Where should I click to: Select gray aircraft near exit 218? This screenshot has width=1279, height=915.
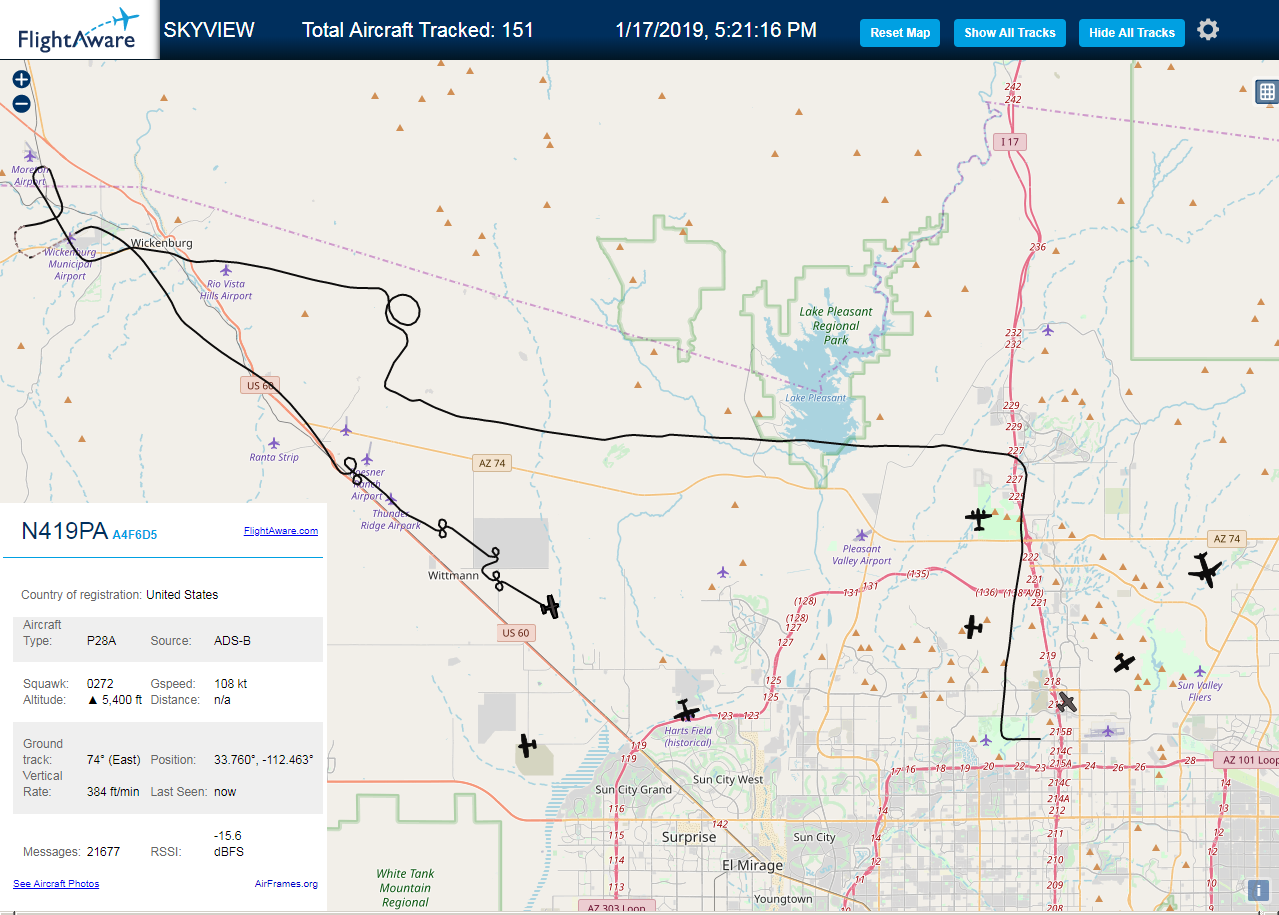[1067, 703]
